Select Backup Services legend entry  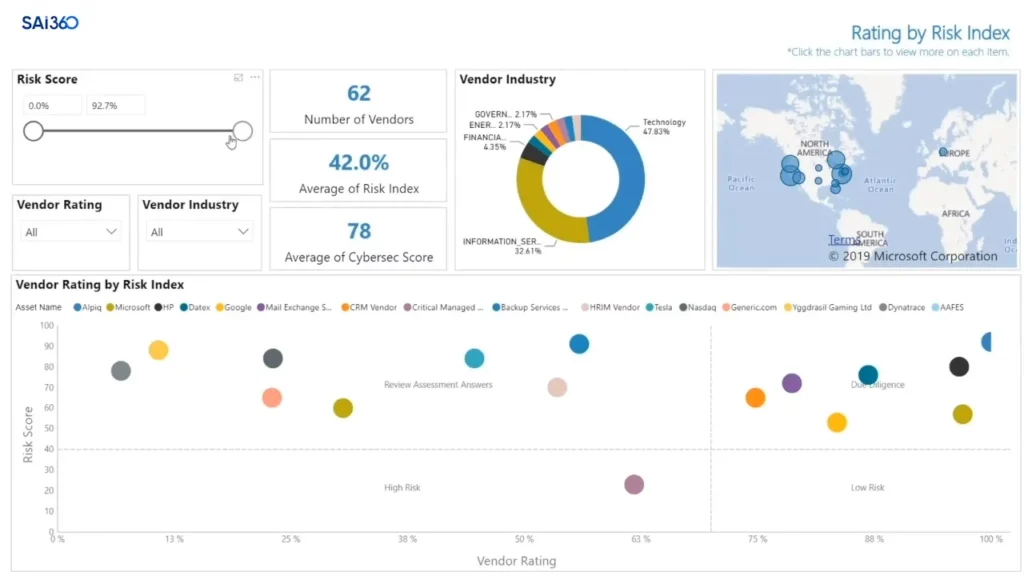530,307
